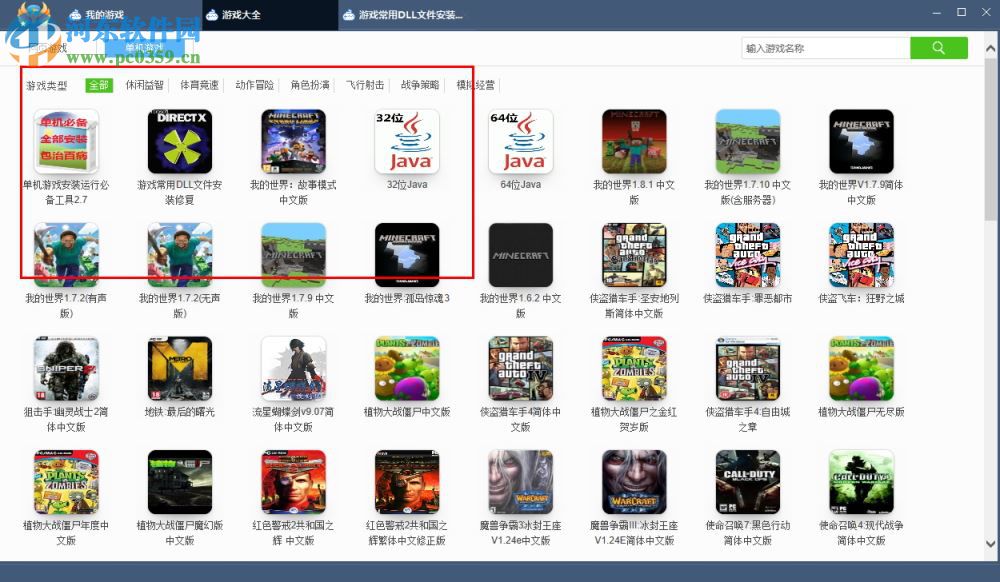Filter games by 休闲益智 category
The width and height of the screenshot is (1000, 582).
(x=145, y=85)
